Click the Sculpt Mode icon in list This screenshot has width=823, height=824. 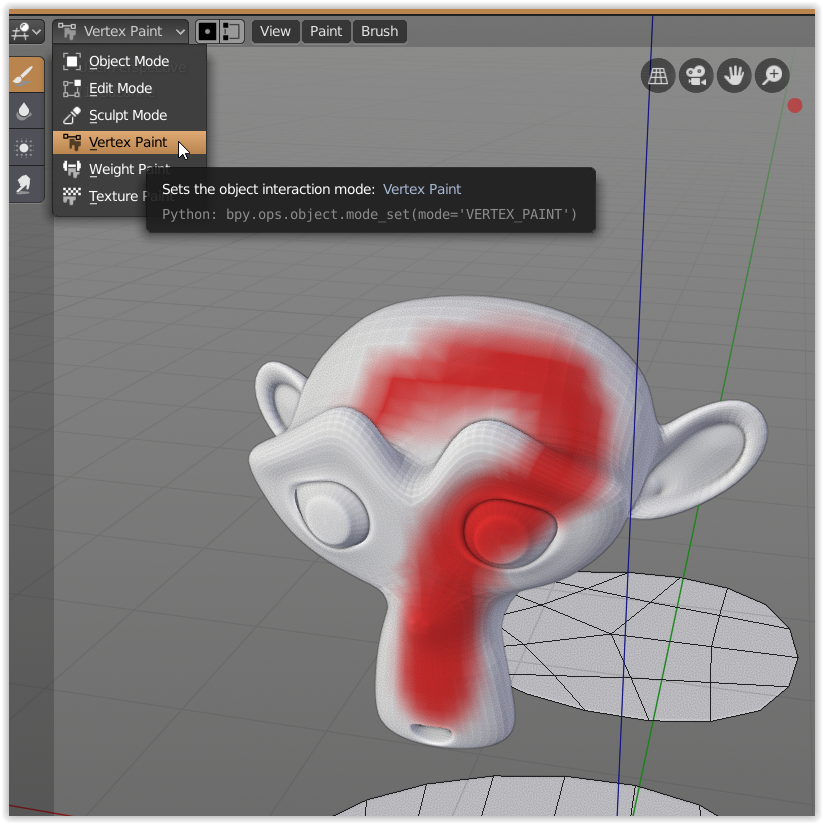pyautogui.click(x=72, y=115)
